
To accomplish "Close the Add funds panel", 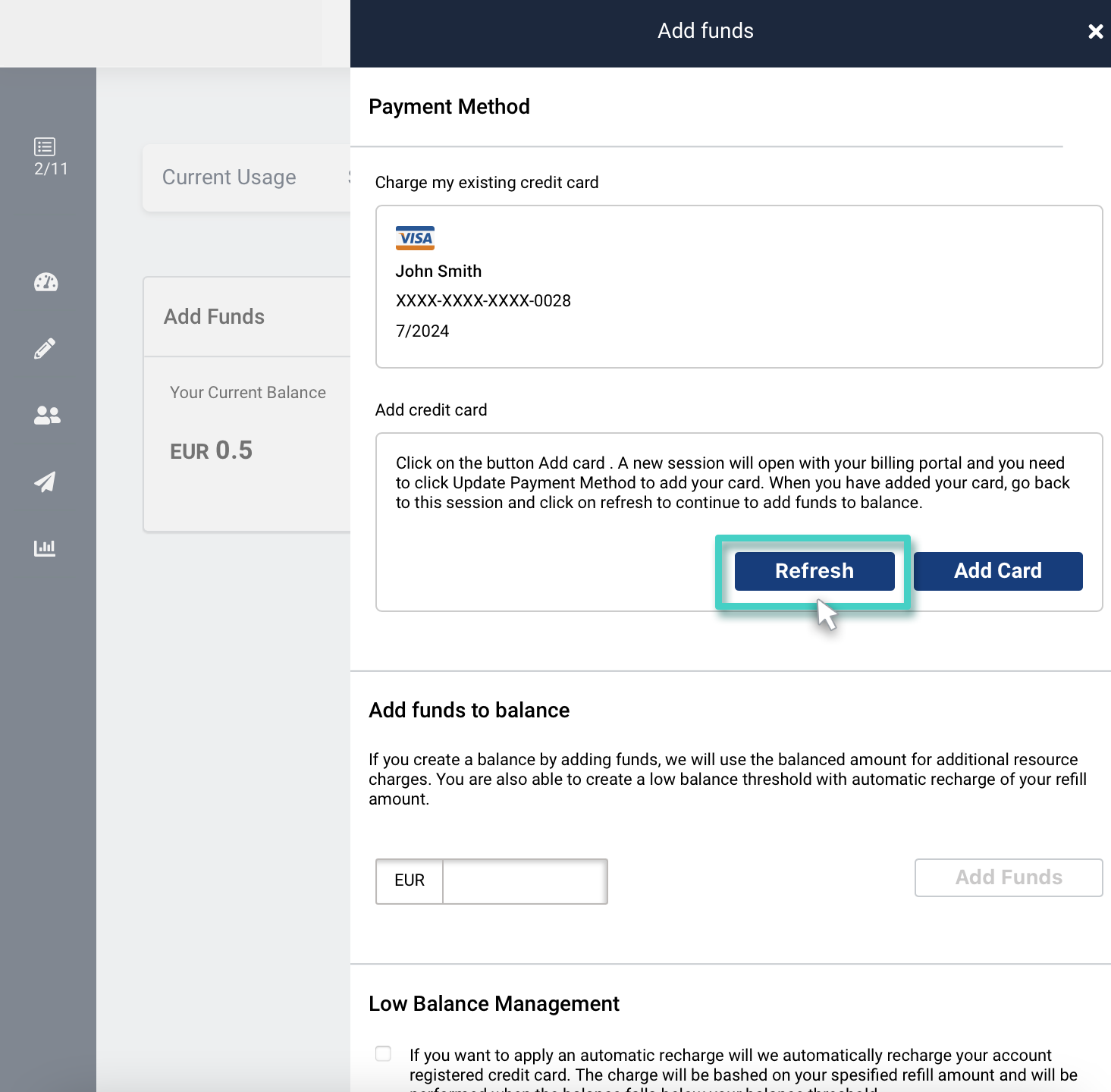I will point(1095,31).
